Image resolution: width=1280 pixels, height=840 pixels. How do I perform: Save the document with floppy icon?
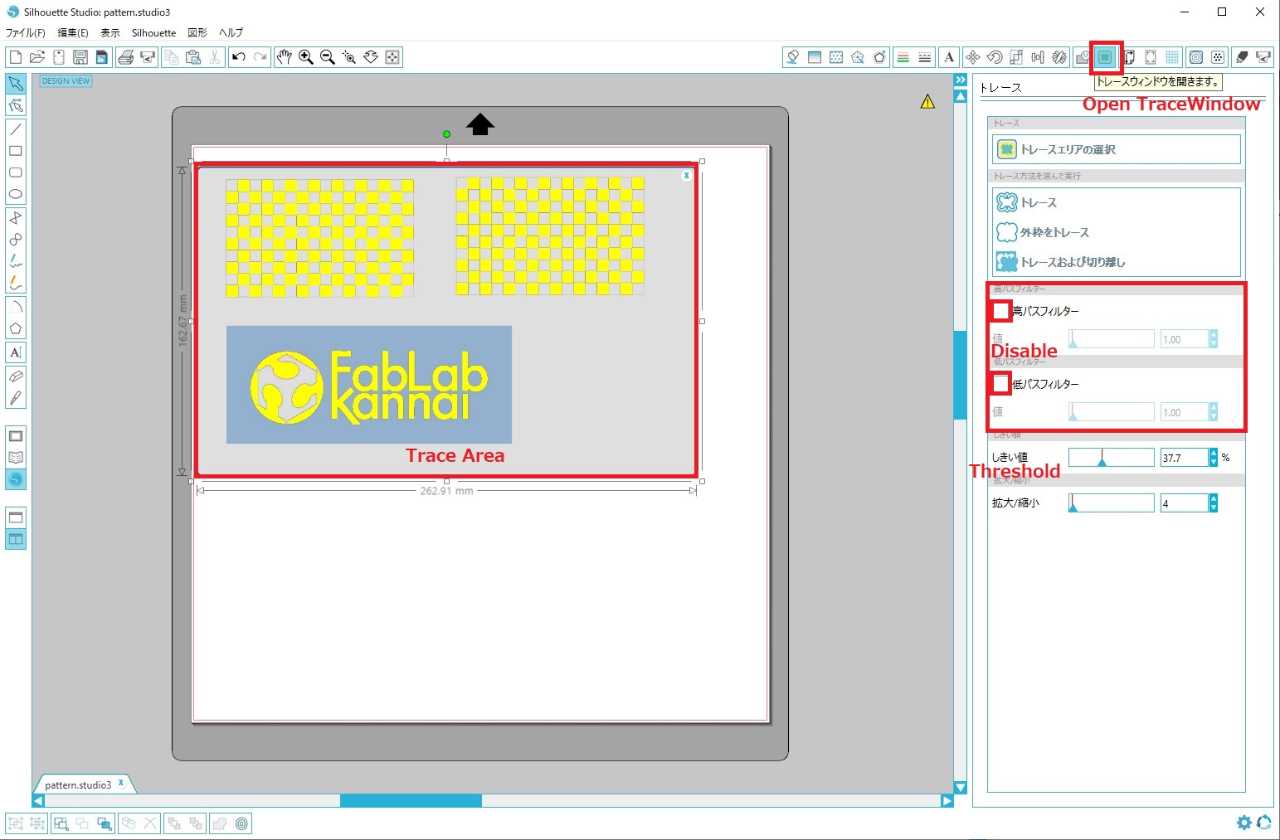pyautogui.click(x=80, y=57)
